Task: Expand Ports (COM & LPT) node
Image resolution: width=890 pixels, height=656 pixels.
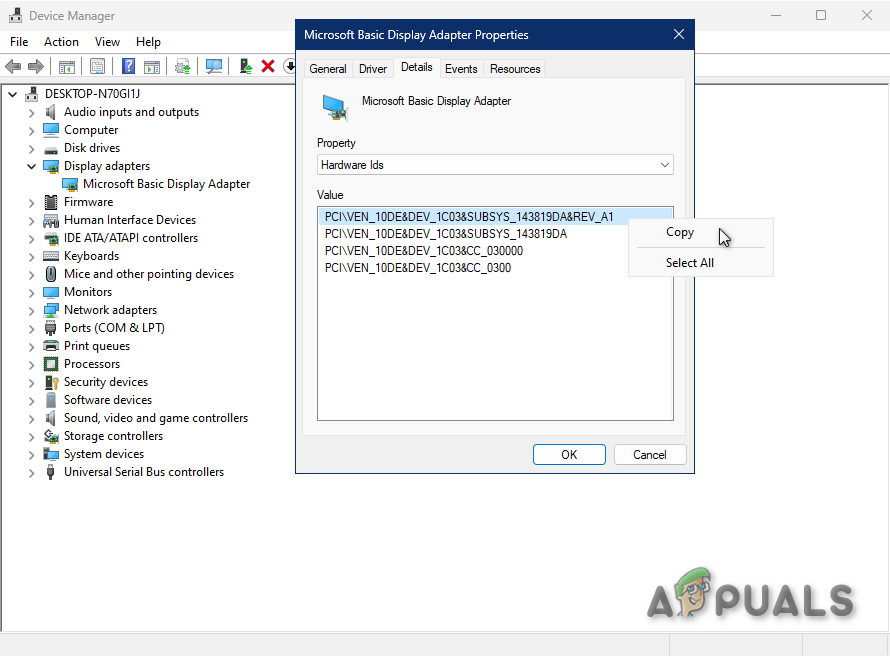Action: (31, 328)
